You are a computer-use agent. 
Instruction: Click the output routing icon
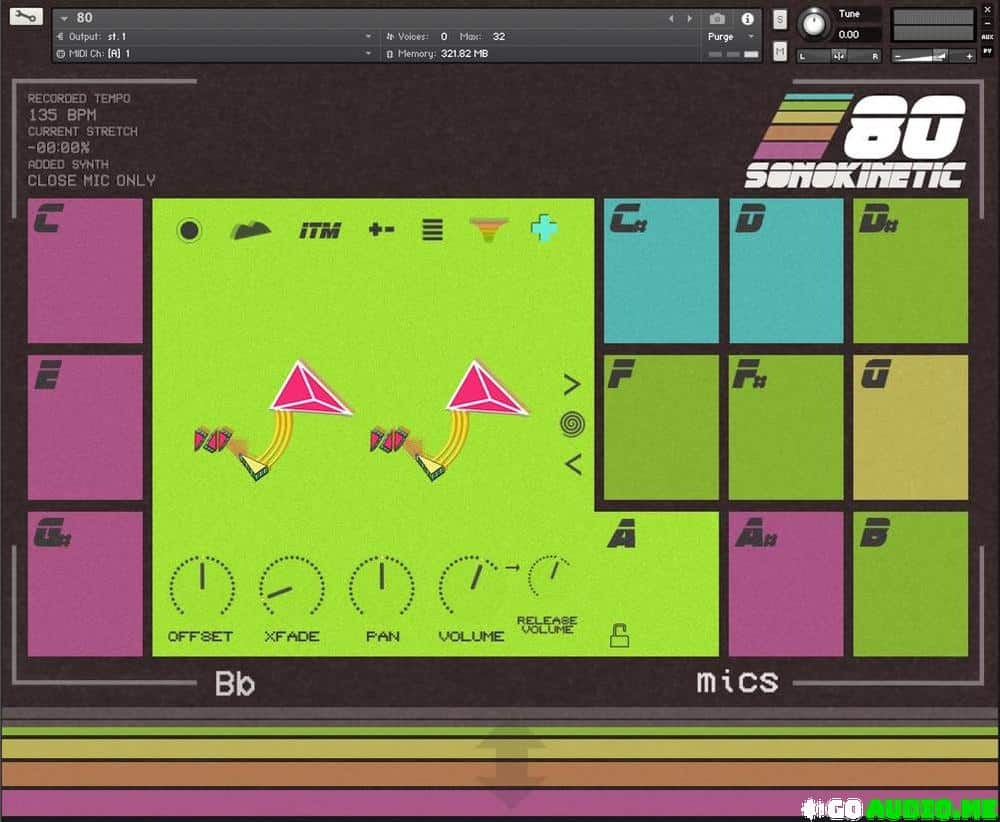tap(61, 36)
